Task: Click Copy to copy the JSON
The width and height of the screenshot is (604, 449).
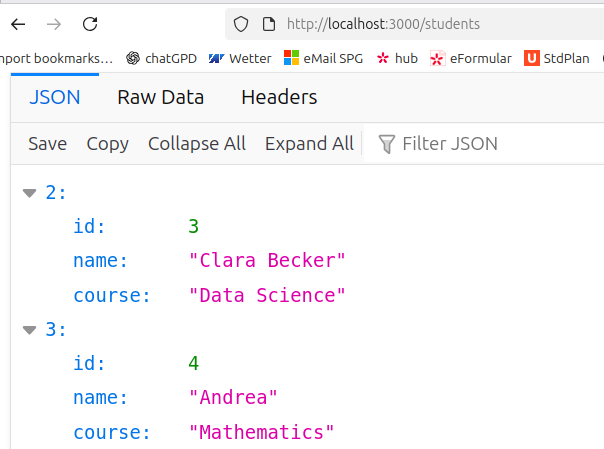Action: tap(107, 143)
